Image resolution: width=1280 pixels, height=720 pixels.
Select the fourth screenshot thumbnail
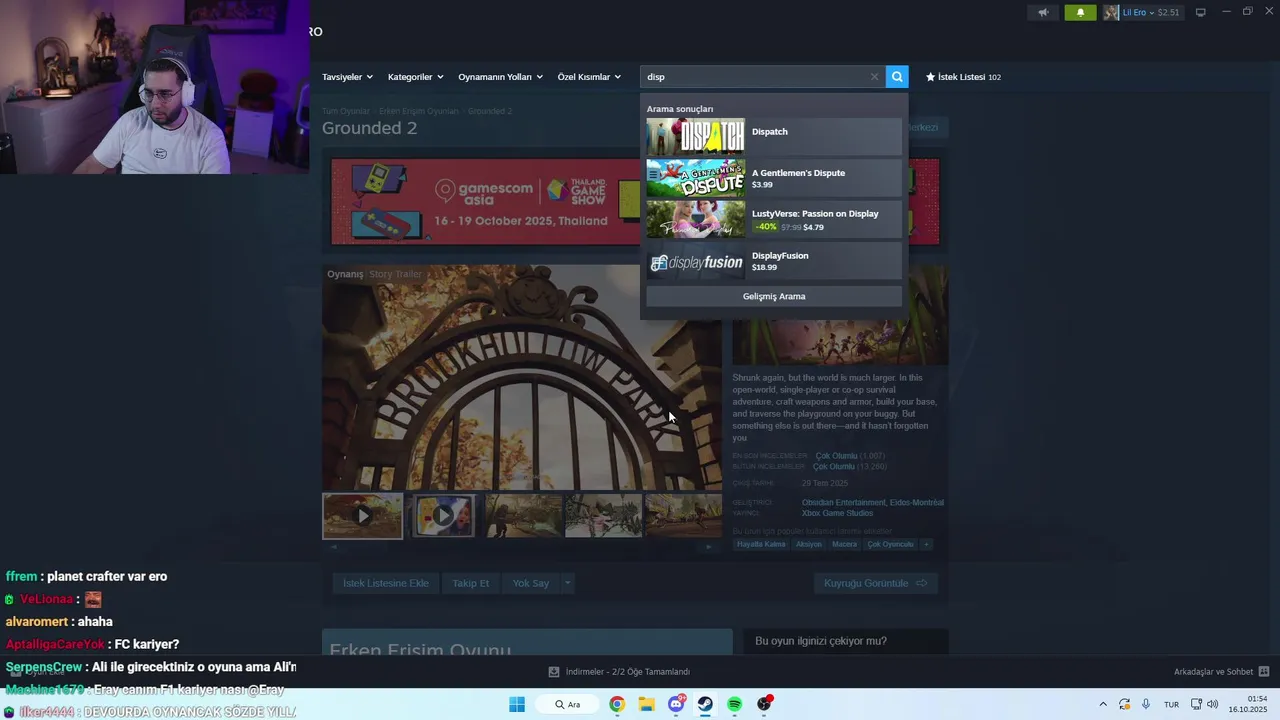coord(603,516)
